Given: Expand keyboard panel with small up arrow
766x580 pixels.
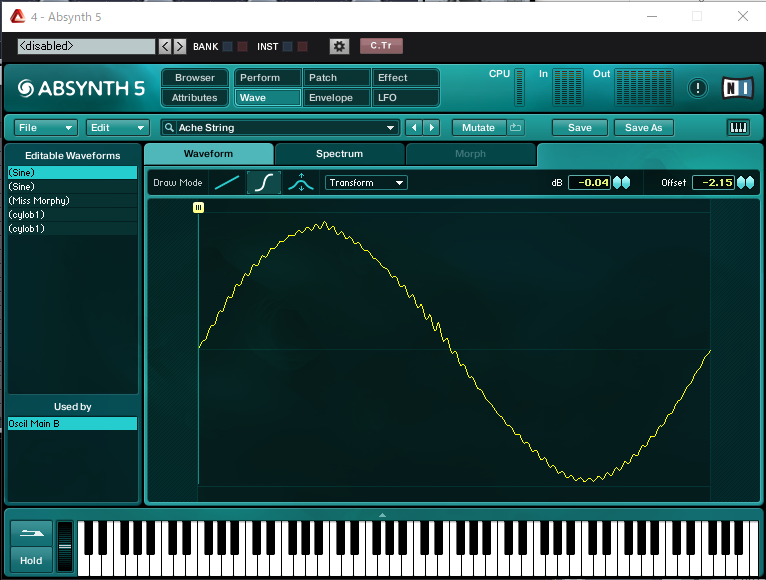Looking at the screenshot, I should 383,515.
